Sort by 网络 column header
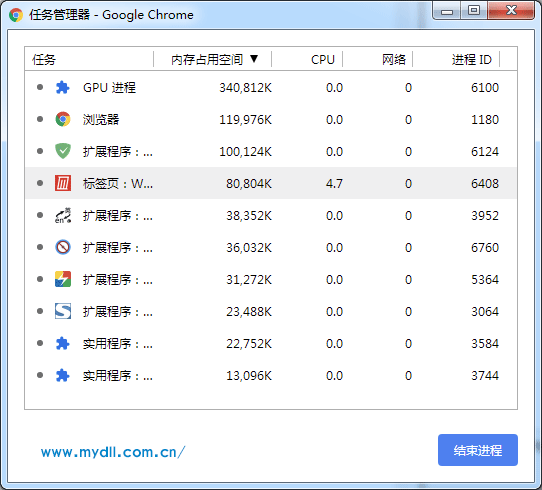Image resolution: width=542 pixels, height=490 pixels. pos(394,59)
